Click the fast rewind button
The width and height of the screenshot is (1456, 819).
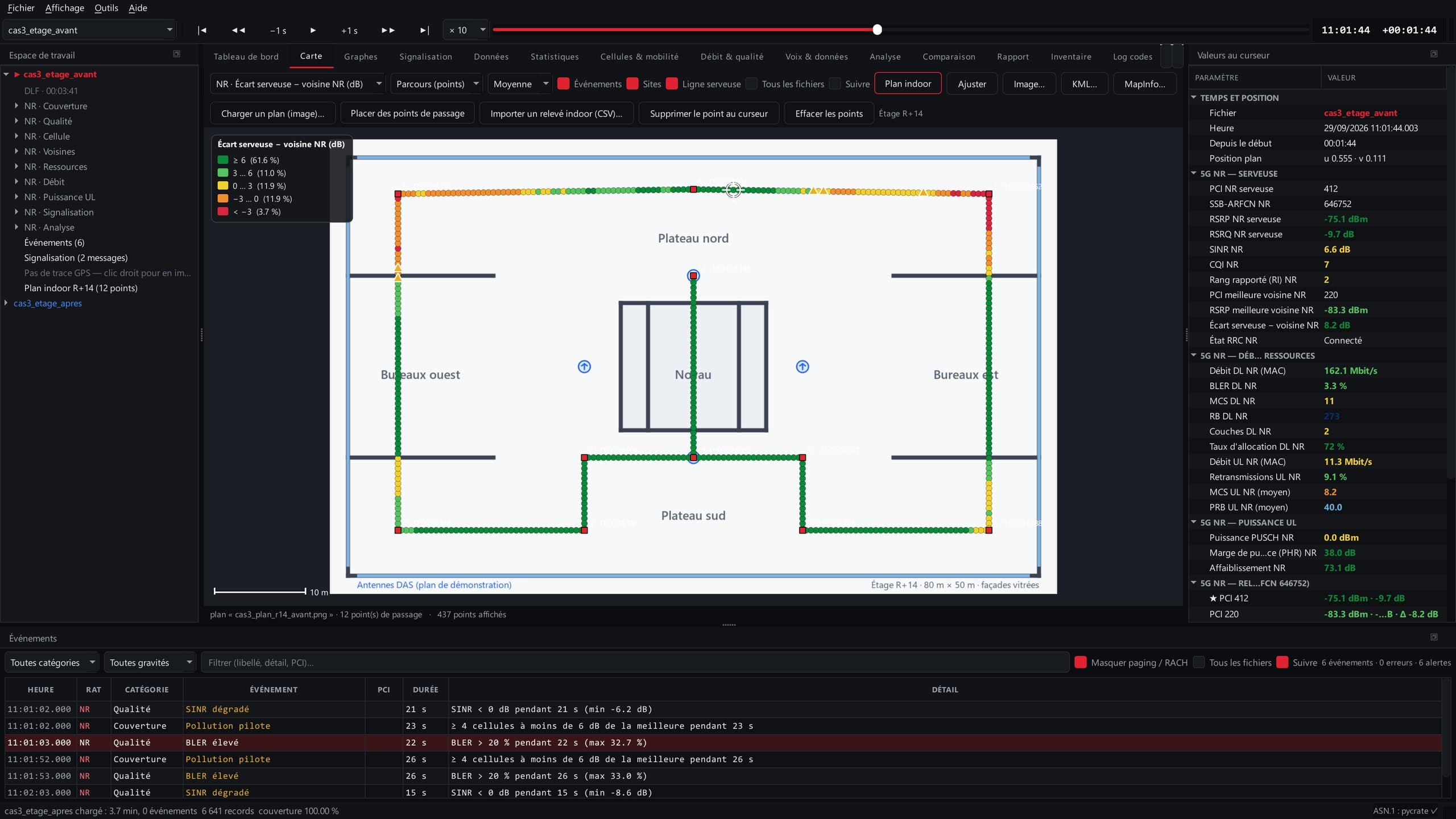point(238,30)
